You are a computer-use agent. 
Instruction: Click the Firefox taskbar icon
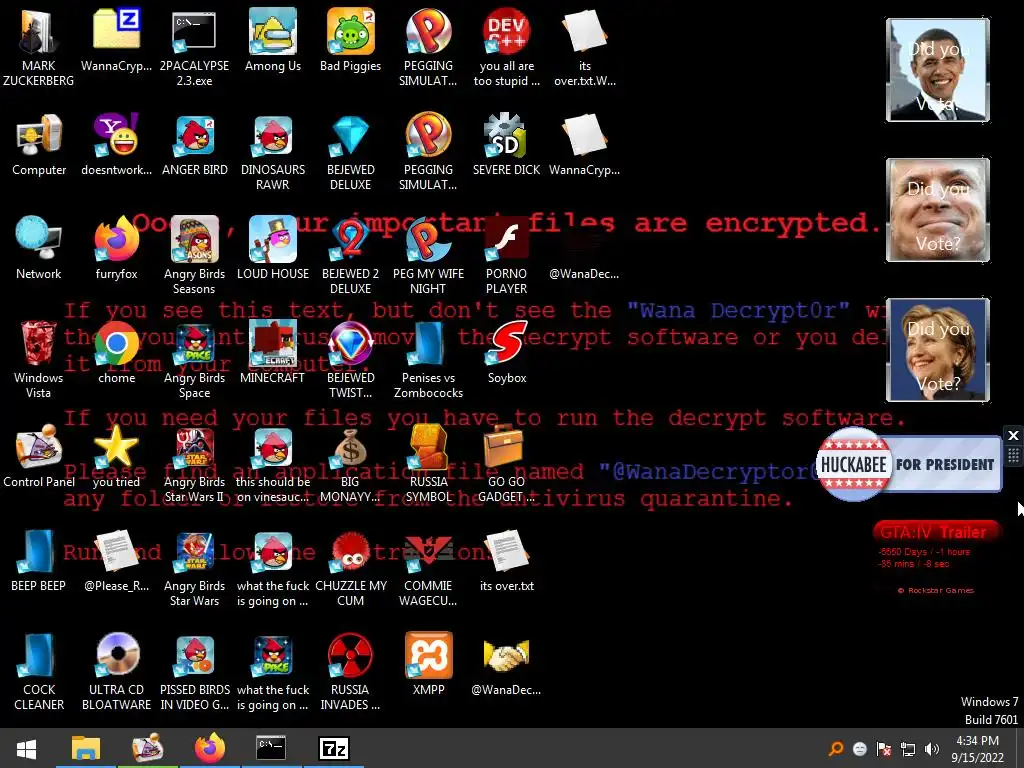210,748
